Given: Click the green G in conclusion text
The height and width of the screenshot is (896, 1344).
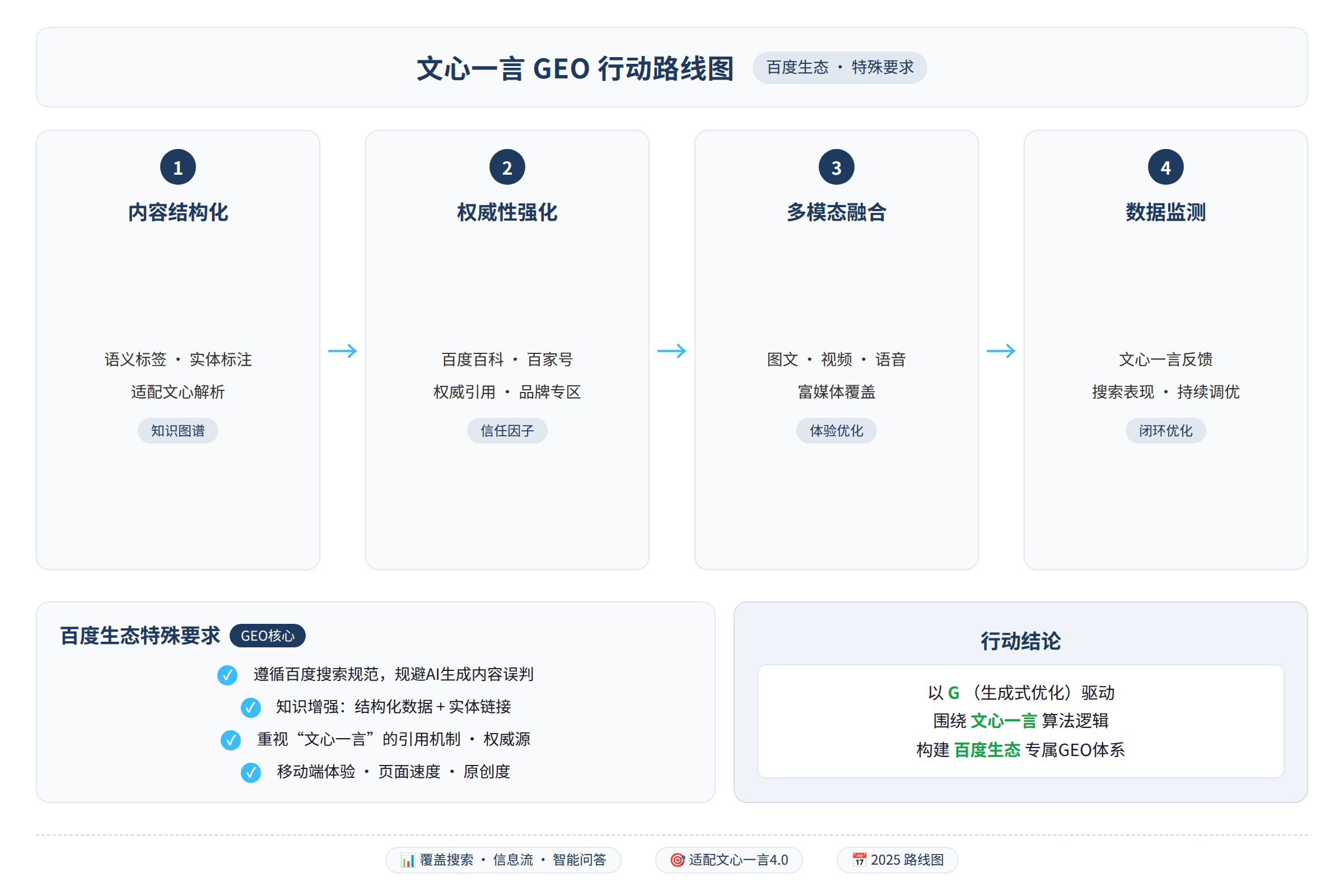Looking at the screenshot, I should [953, 693].
